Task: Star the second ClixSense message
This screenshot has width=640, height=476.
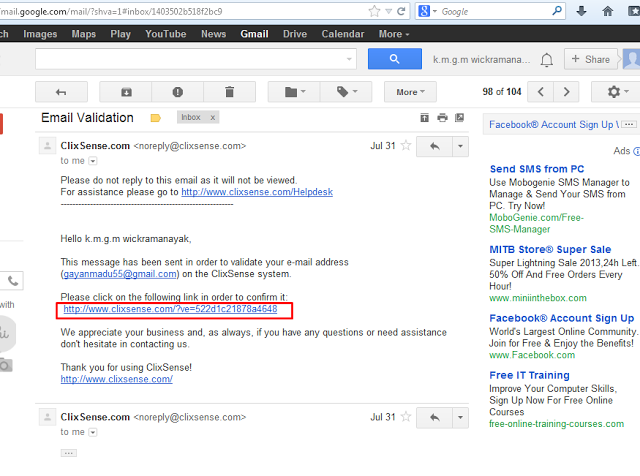Action: 406,416
